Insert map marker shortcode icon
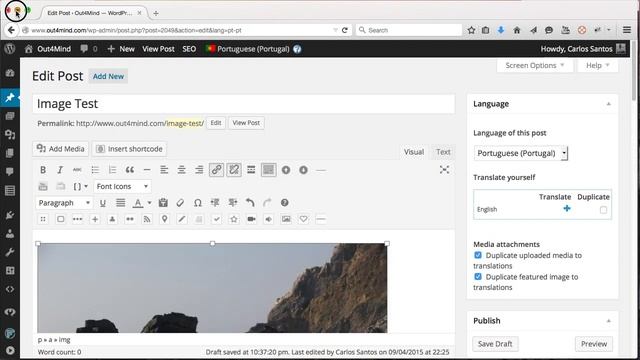The width and height of the screenshot is (640, 360). pyautogui.click(x=164, y=219)
